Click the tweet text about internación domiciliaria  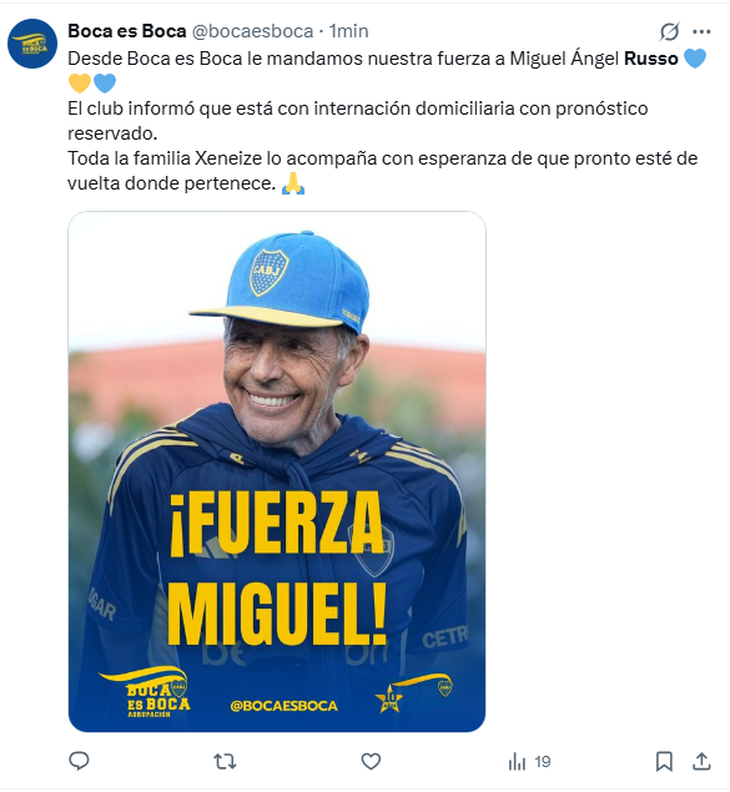tap(358, 121)
